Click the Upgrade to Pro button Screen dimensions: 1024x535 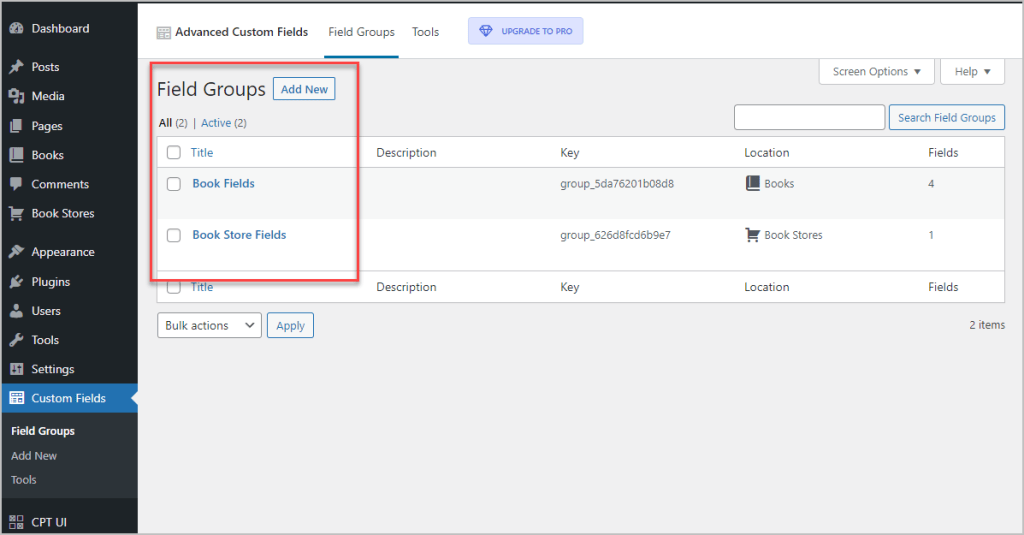pyautogui.click(x=526, y=31)
